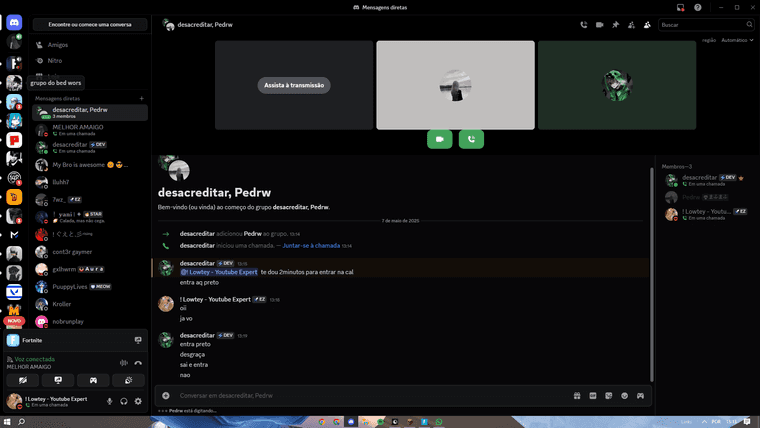Open My Bro is awesome conversation

point(90,165)
